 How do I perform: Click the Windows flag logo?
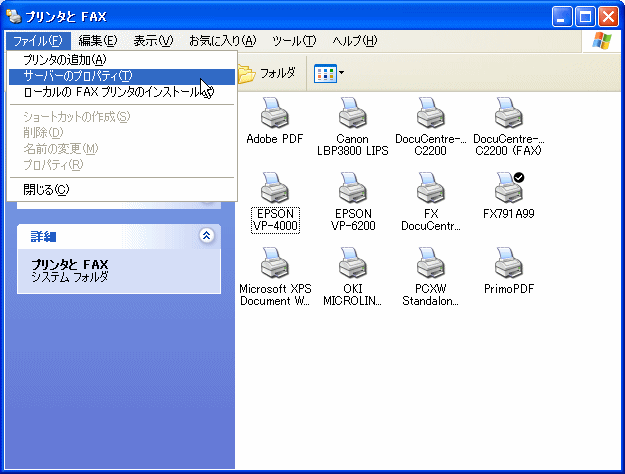pyautogui.click(x=601, y=41)
